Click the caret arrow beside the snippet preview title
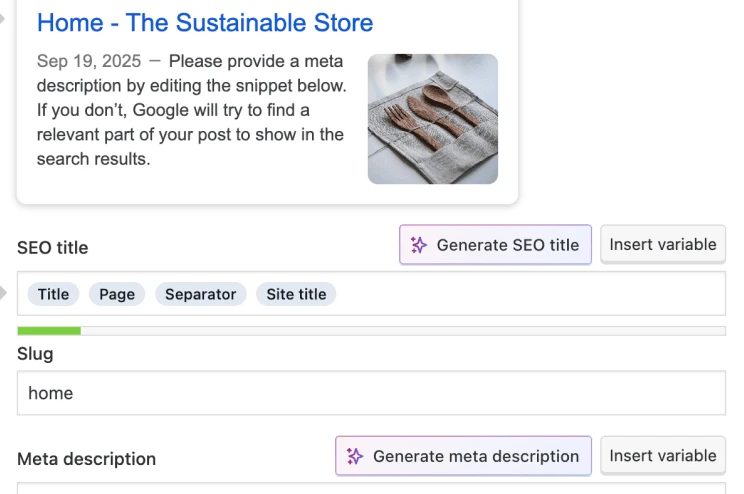The height and width of the screenshot is (494, 744). [4, 16]
